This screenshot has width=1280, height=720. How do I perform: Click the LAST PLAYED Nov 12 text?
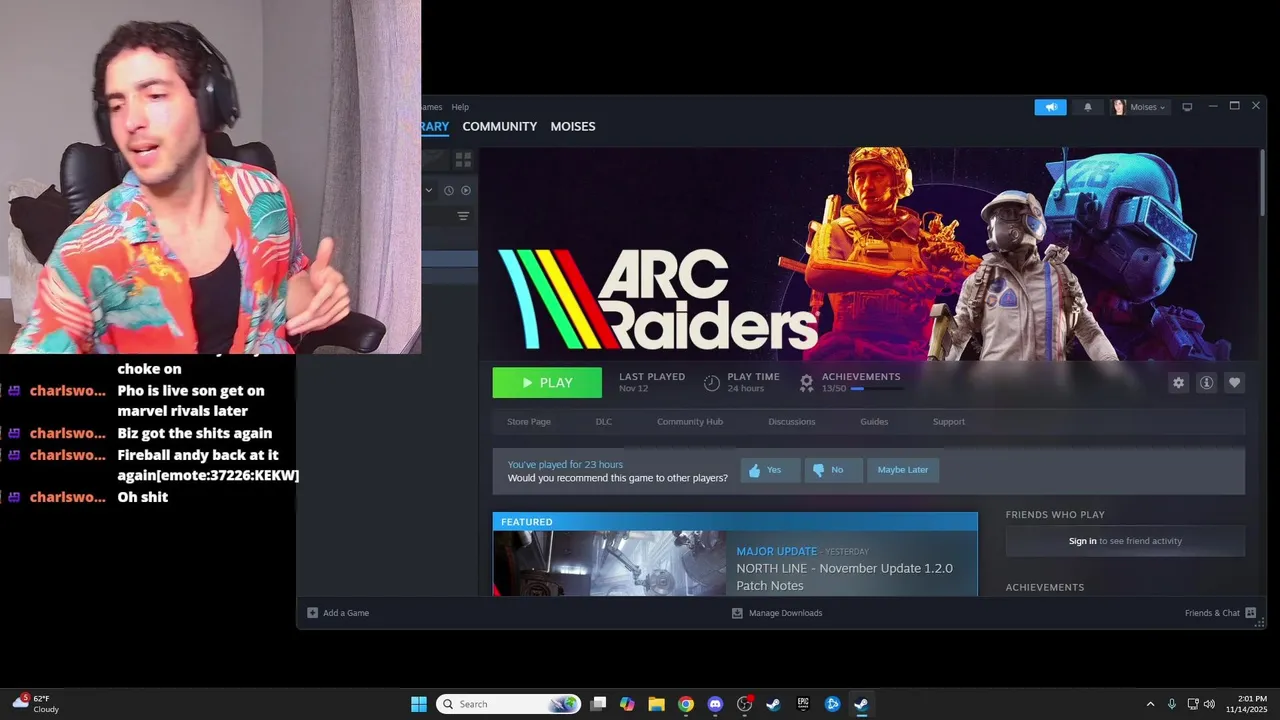652,382
